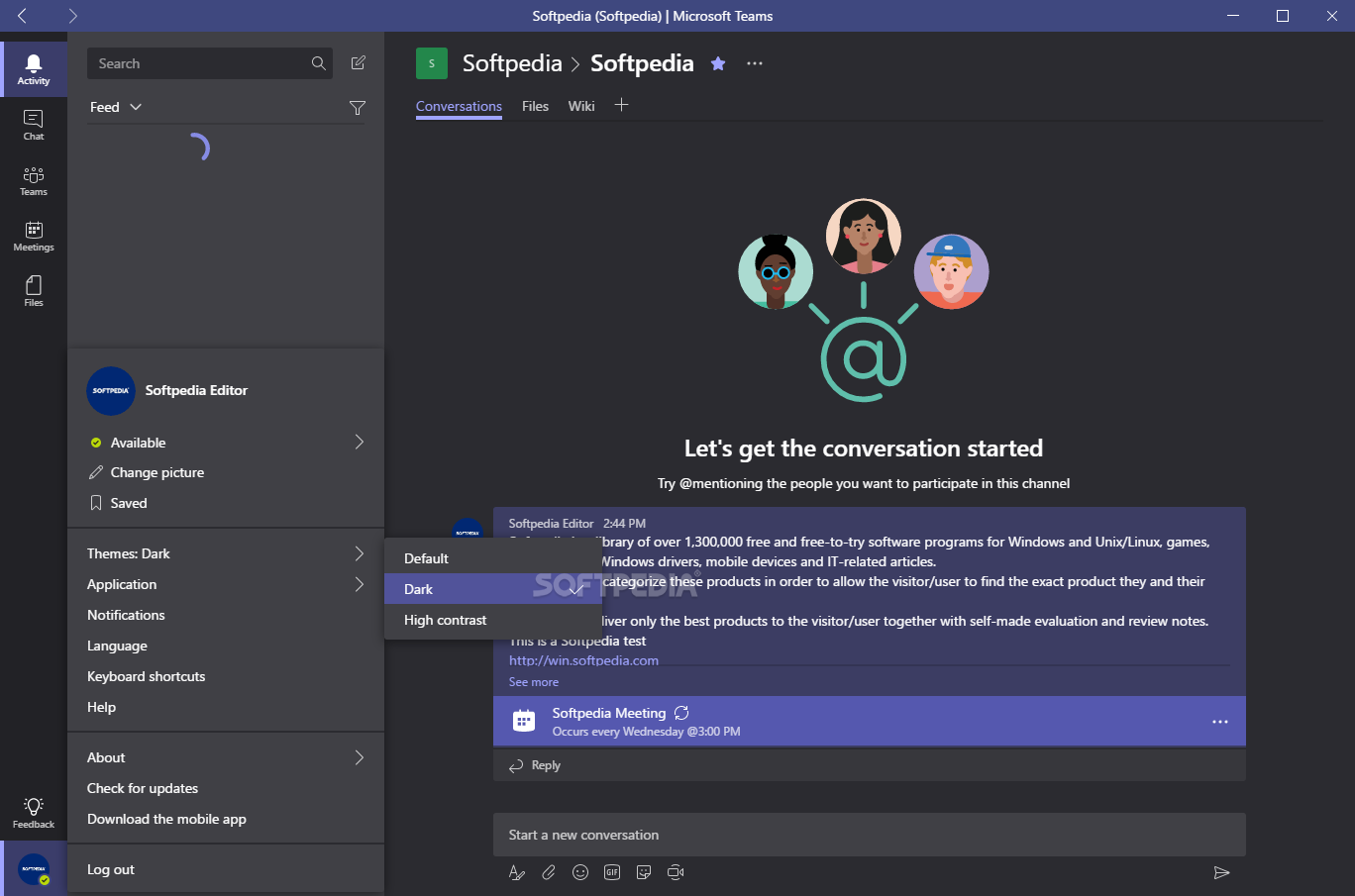Select the Dark theme option

click(x=493, y=589)
